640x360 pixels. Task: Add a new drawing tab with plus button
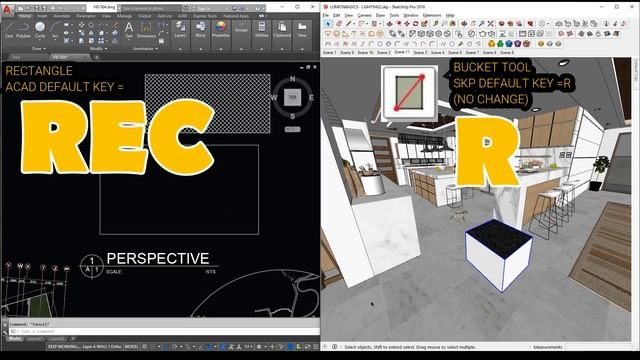pos(96,57)
